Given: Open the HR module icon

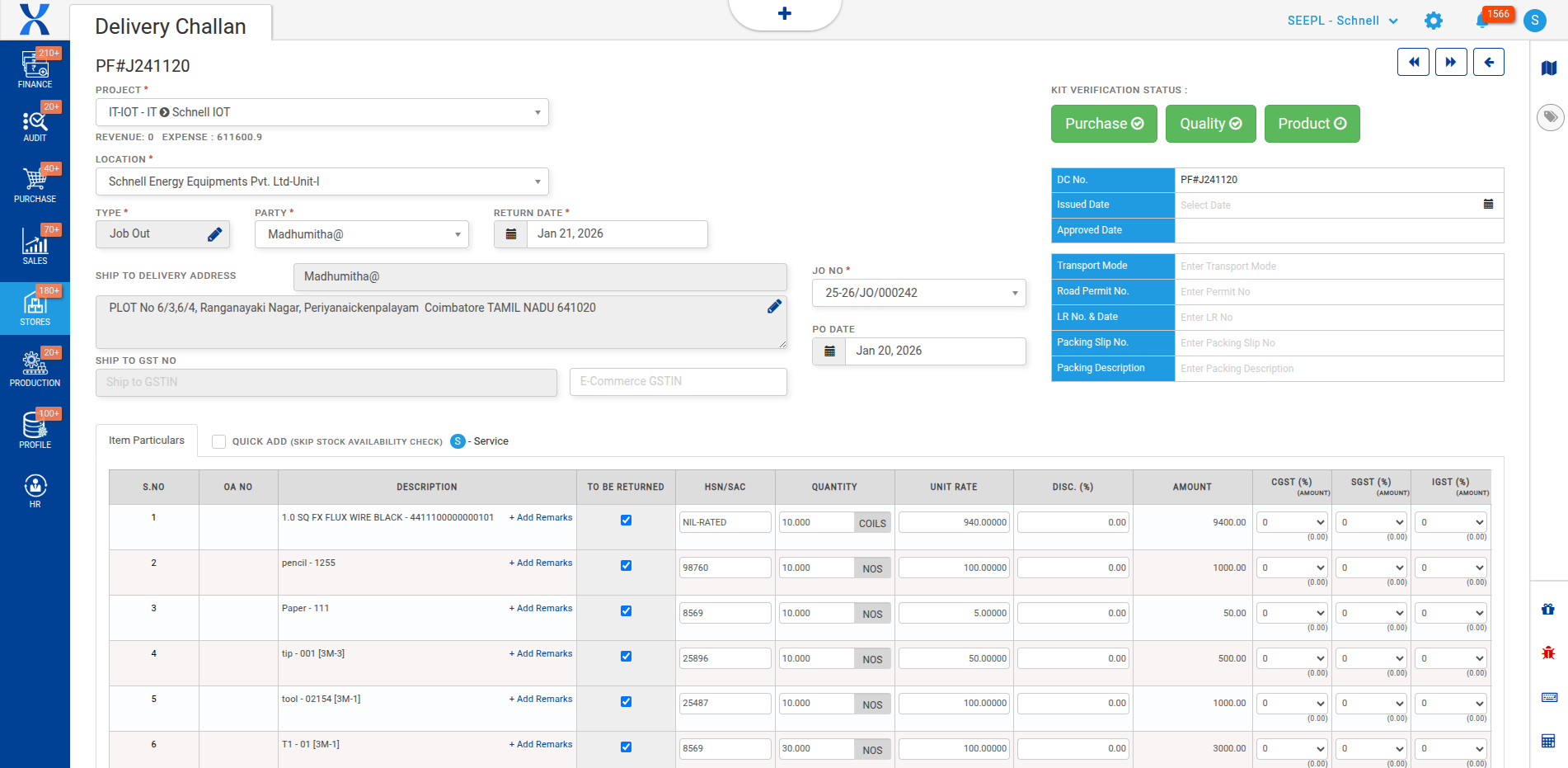Looking at the screenshot, I should tap(35, 490).
